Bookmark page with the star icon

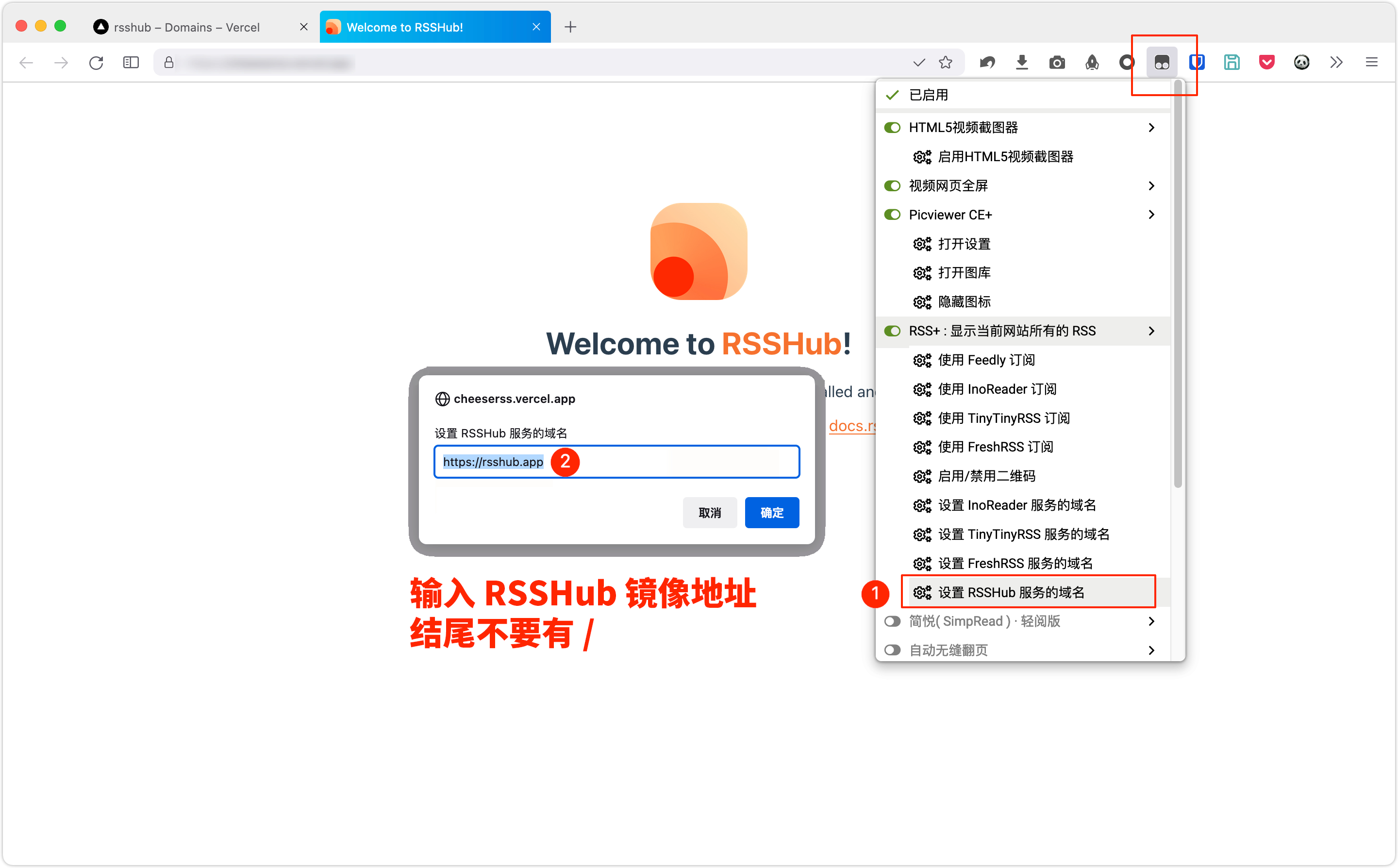(x=945, y=62)
